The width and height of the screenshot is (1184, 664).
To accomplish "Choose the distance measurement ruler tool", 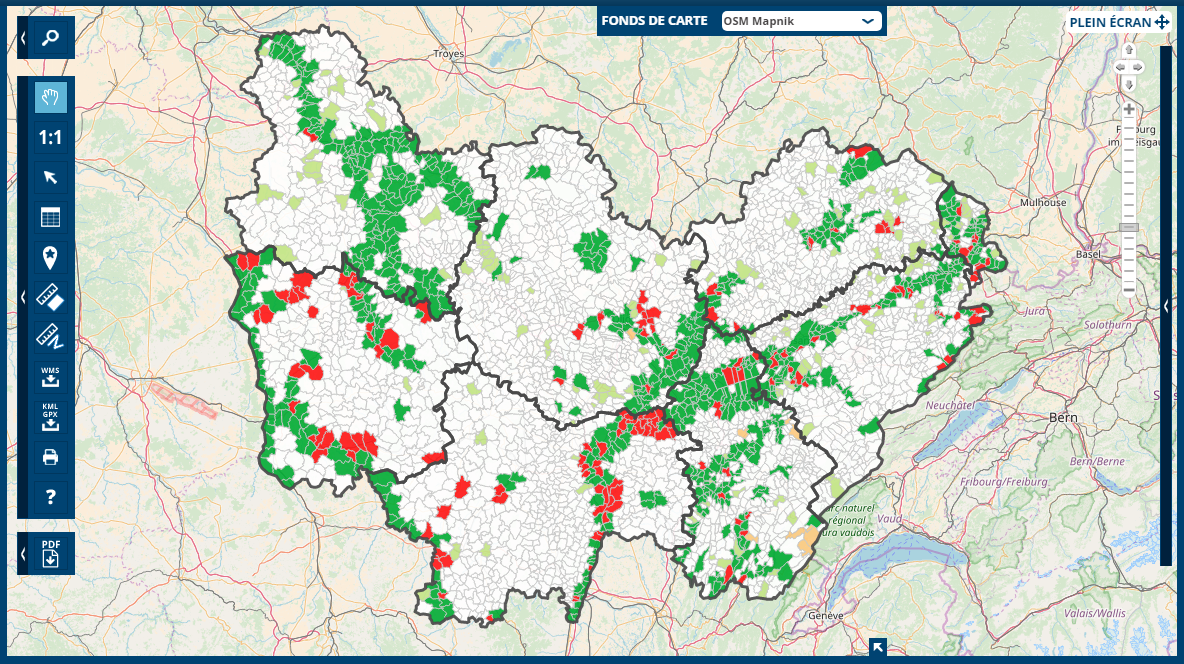I will pyautogui.click(x=51, y=336).
